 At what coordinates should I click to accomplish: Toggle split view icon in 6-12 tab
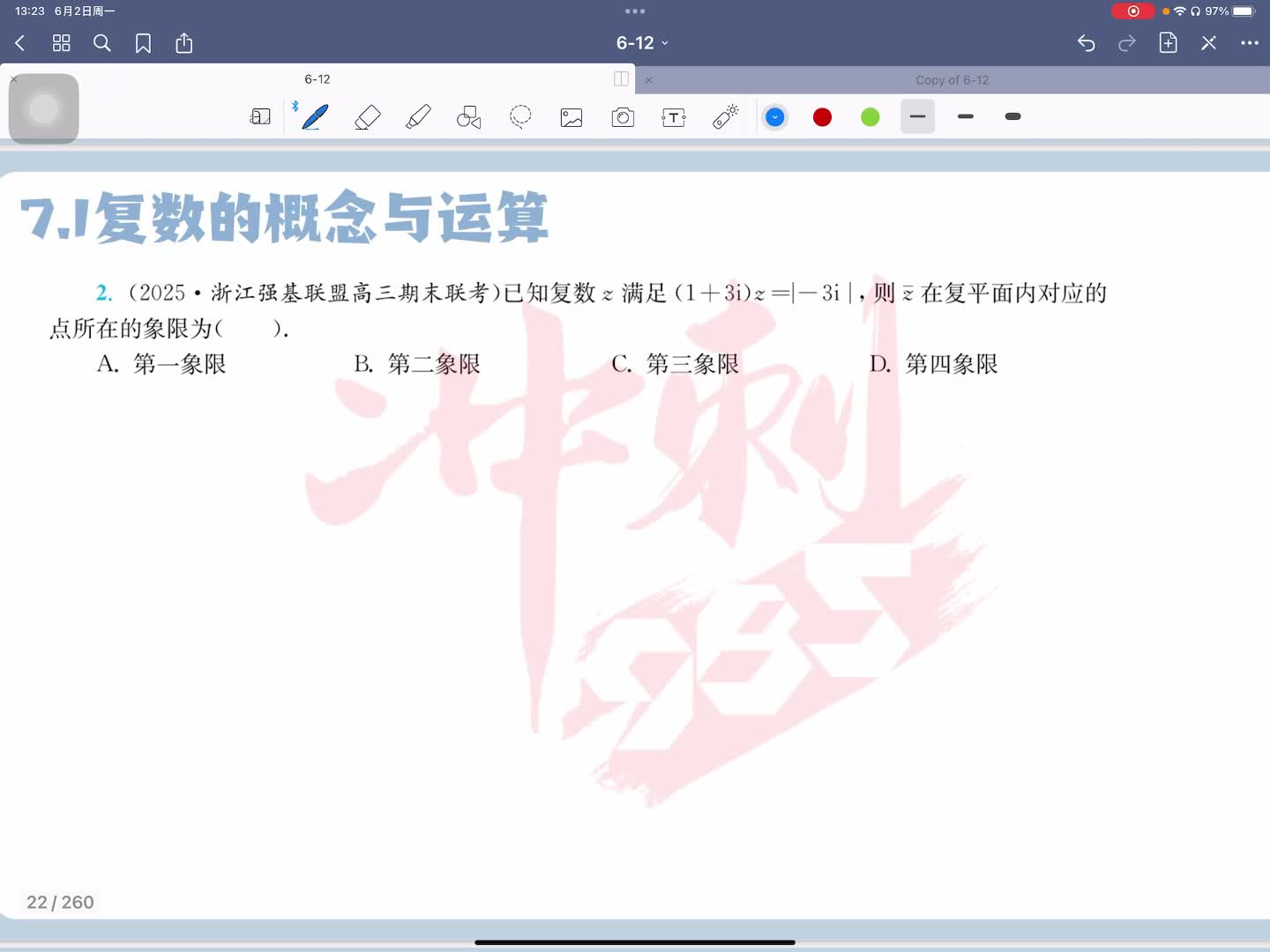(x=621, y=79)
